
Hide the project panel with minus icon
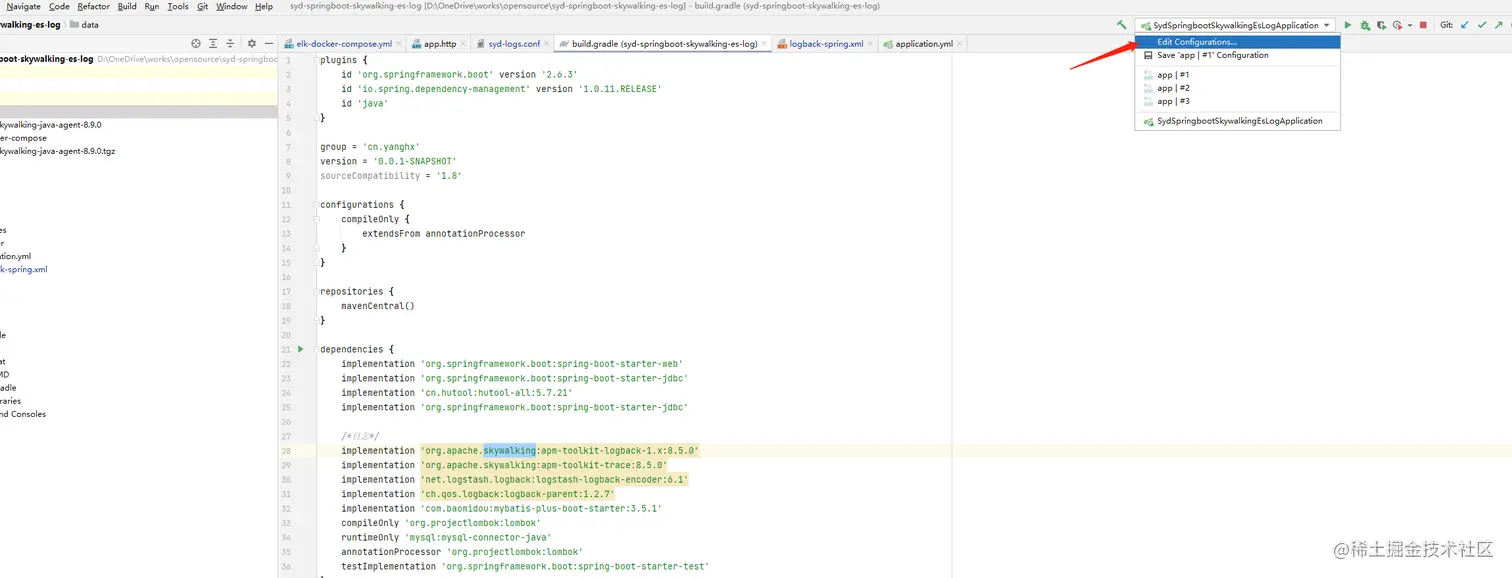coord(269,44)
